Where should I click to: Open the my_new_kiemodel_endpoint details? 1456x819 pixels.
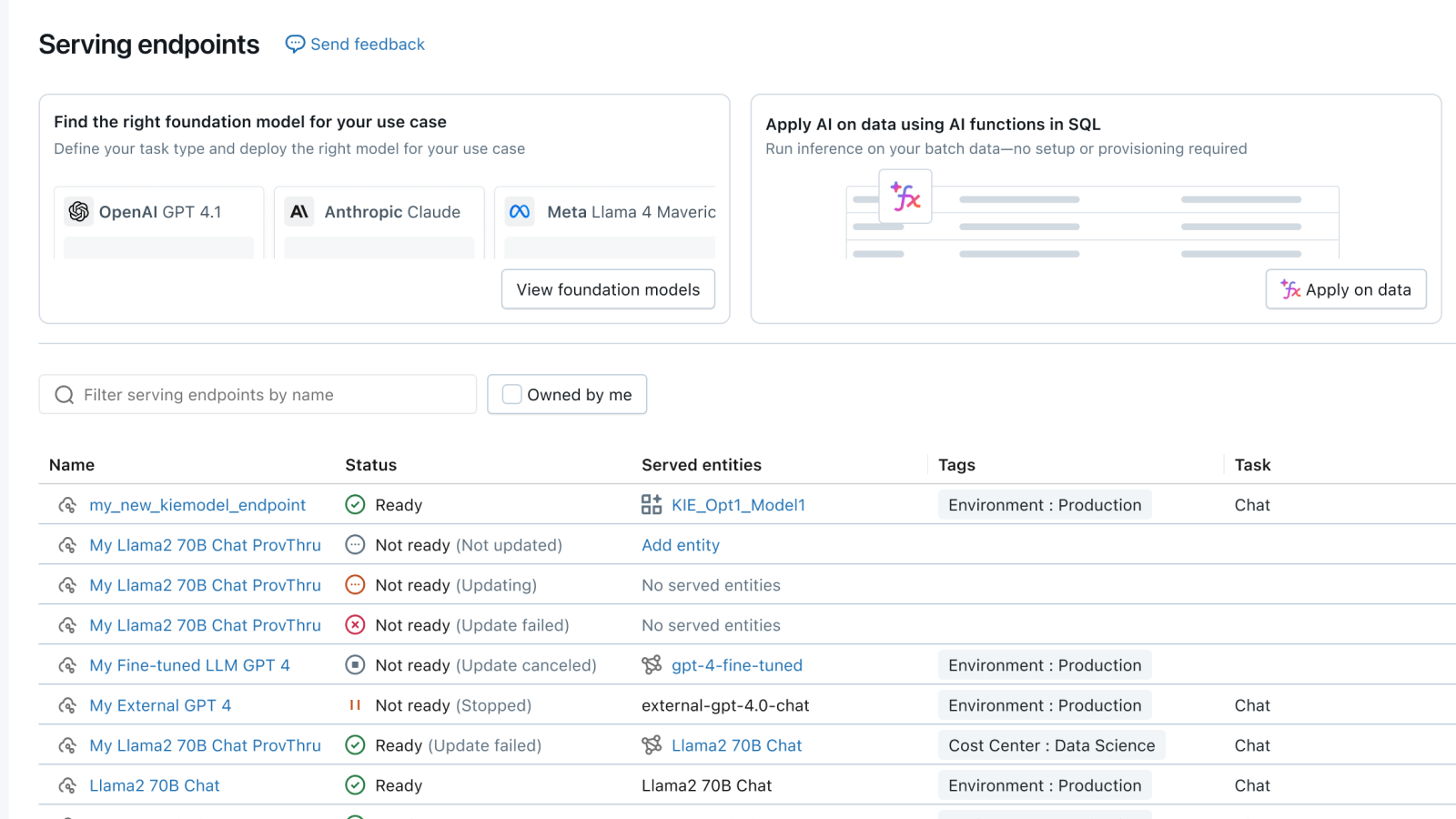click(x=197, y=504)
